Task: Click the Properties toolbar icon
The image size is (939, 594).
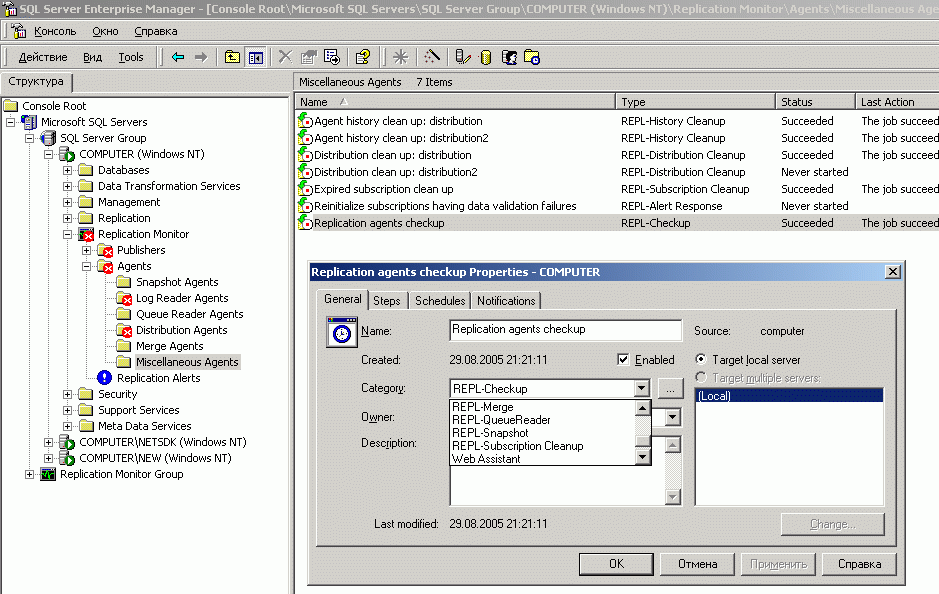Action: pos(308,57)
